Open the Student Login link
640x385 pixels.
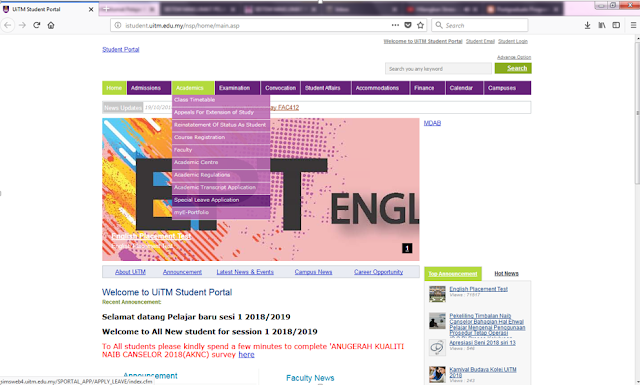click(513, 41)
